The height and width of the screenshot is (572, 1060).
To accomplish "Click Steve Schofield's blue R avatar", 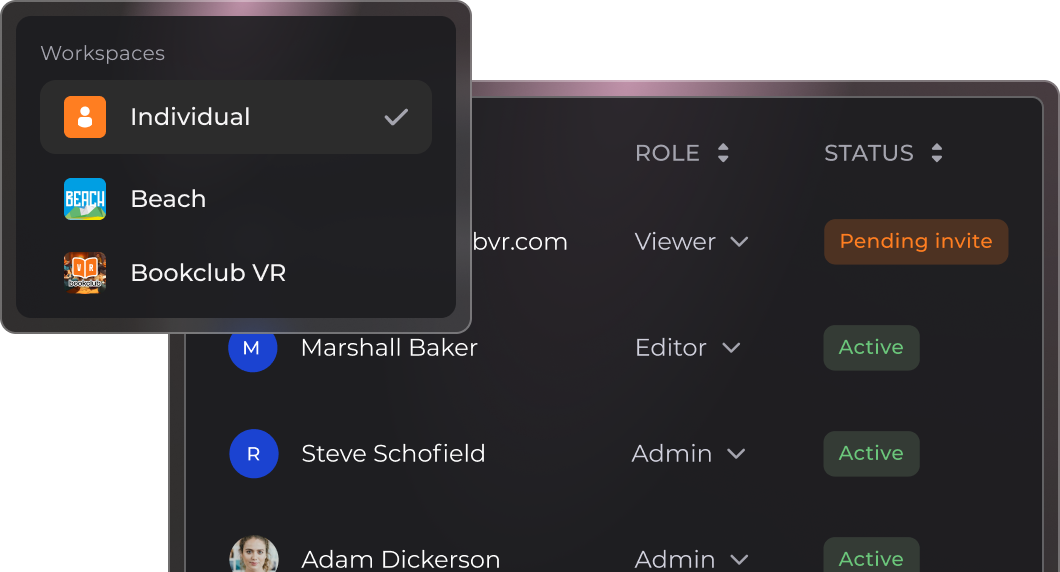I will pyautogui.click(x=253, y=454).
